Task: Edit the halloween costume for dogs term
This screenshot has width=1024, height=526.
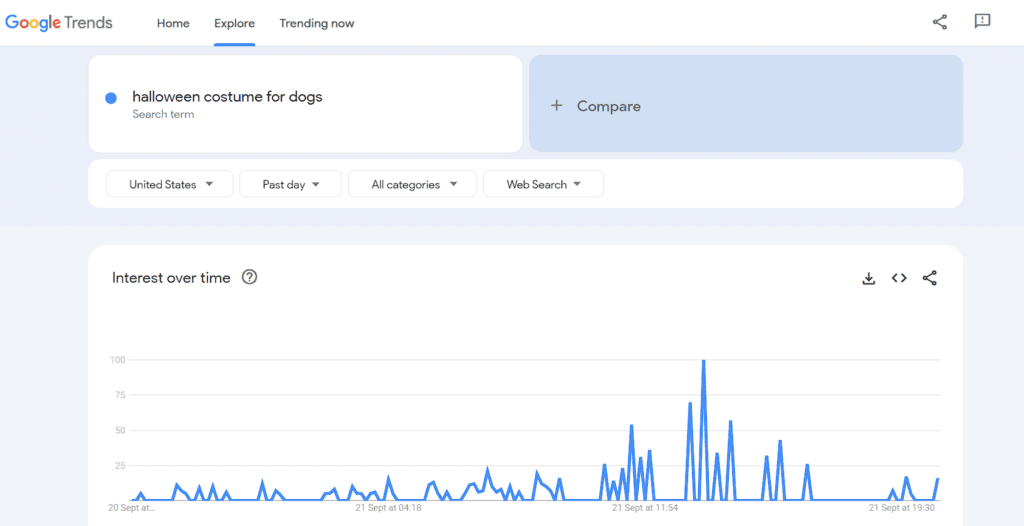Action: (x=227, y=97)
